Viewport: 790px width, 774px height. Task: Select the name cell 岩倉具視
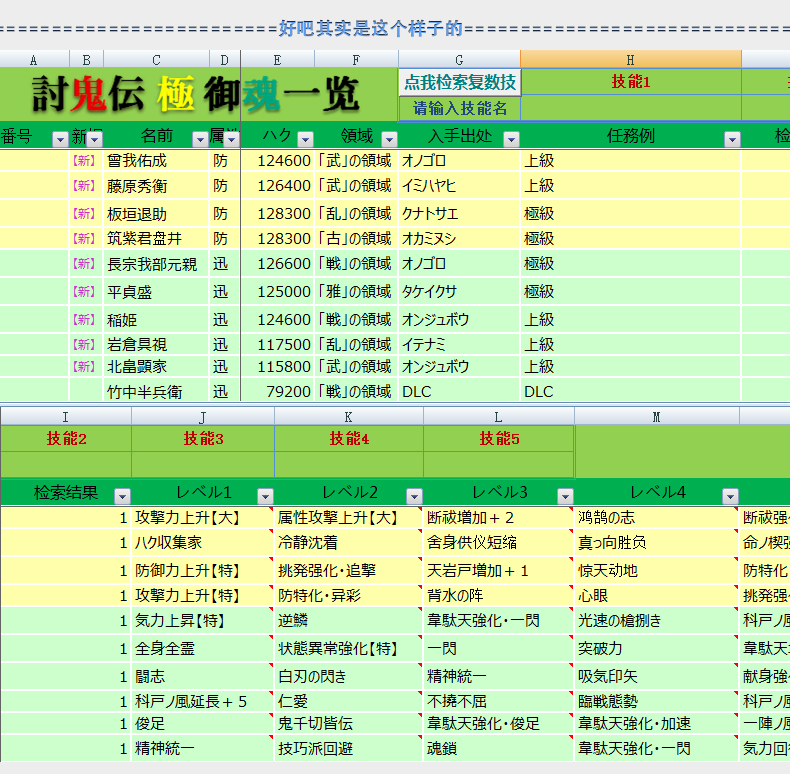[156, 344]
